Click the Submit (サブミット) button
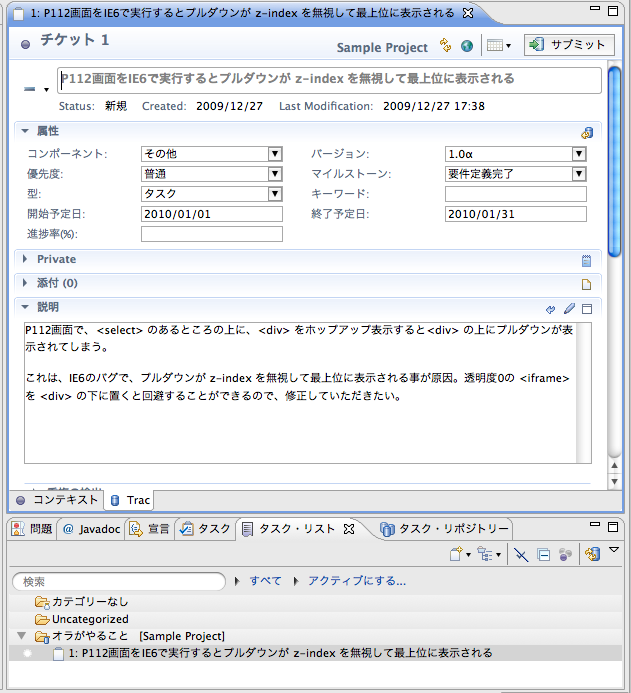The width and height of the screenshot is (631, 693). pos(568,45)
